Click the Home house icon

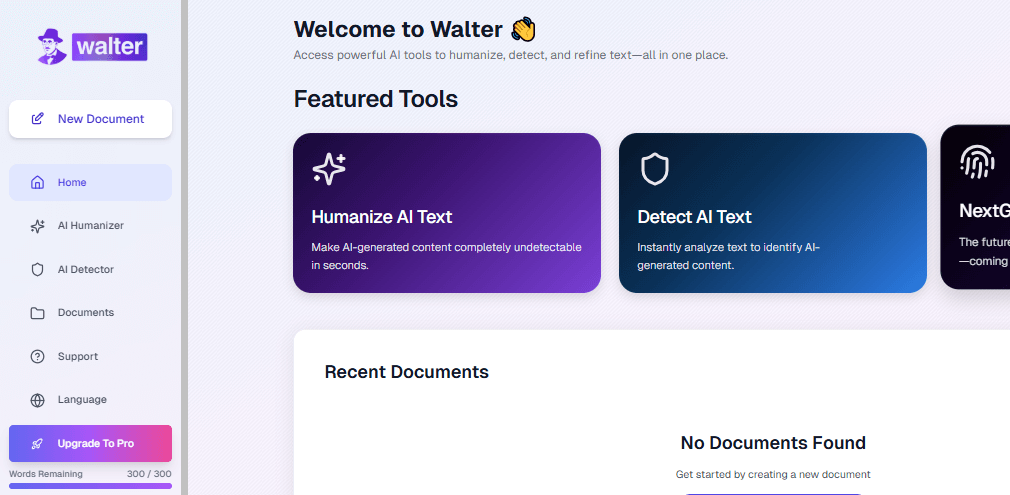pyautogui.click(x=37, y=182)
